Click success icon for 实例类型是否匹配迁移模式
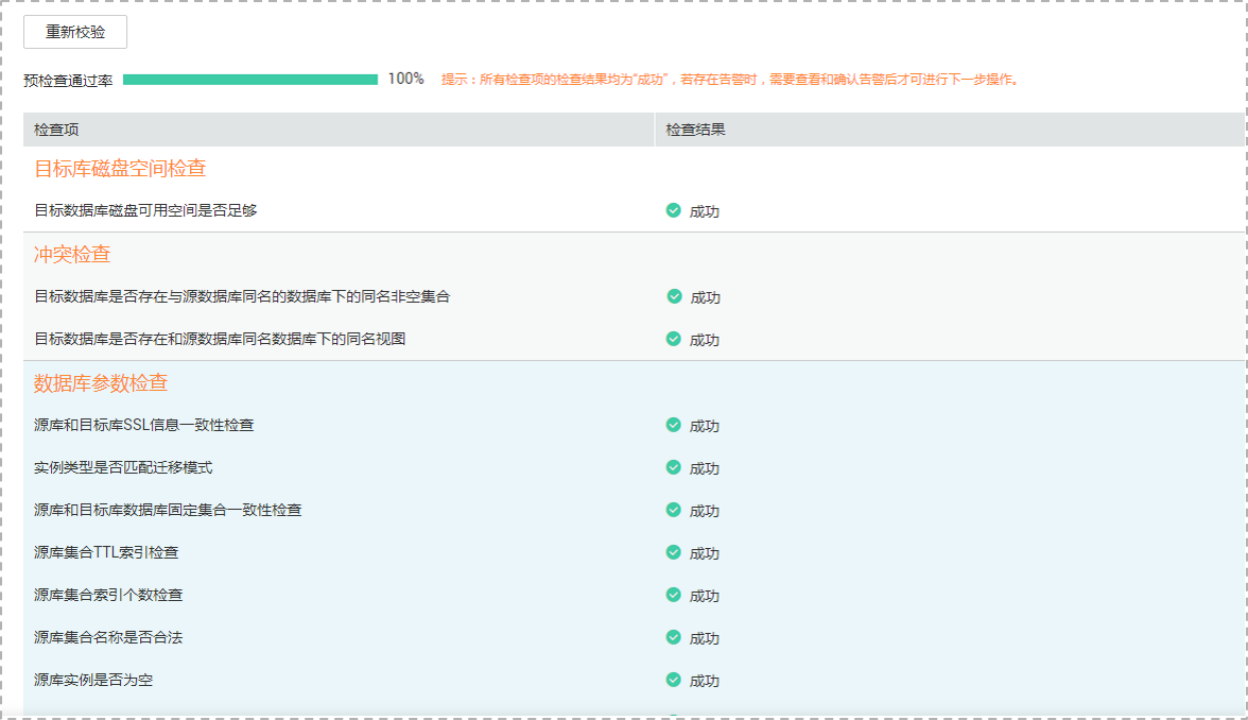Screen dimensions: 1248x720 coord(673,467)
